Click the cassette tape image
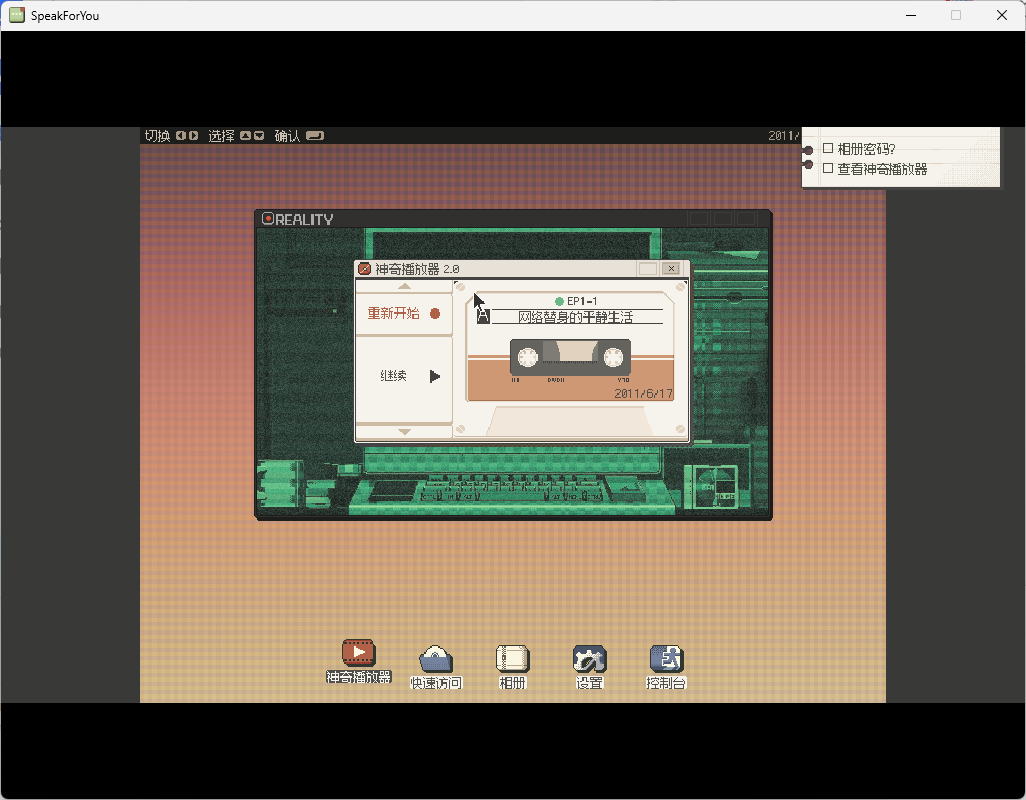 [570, 358]
